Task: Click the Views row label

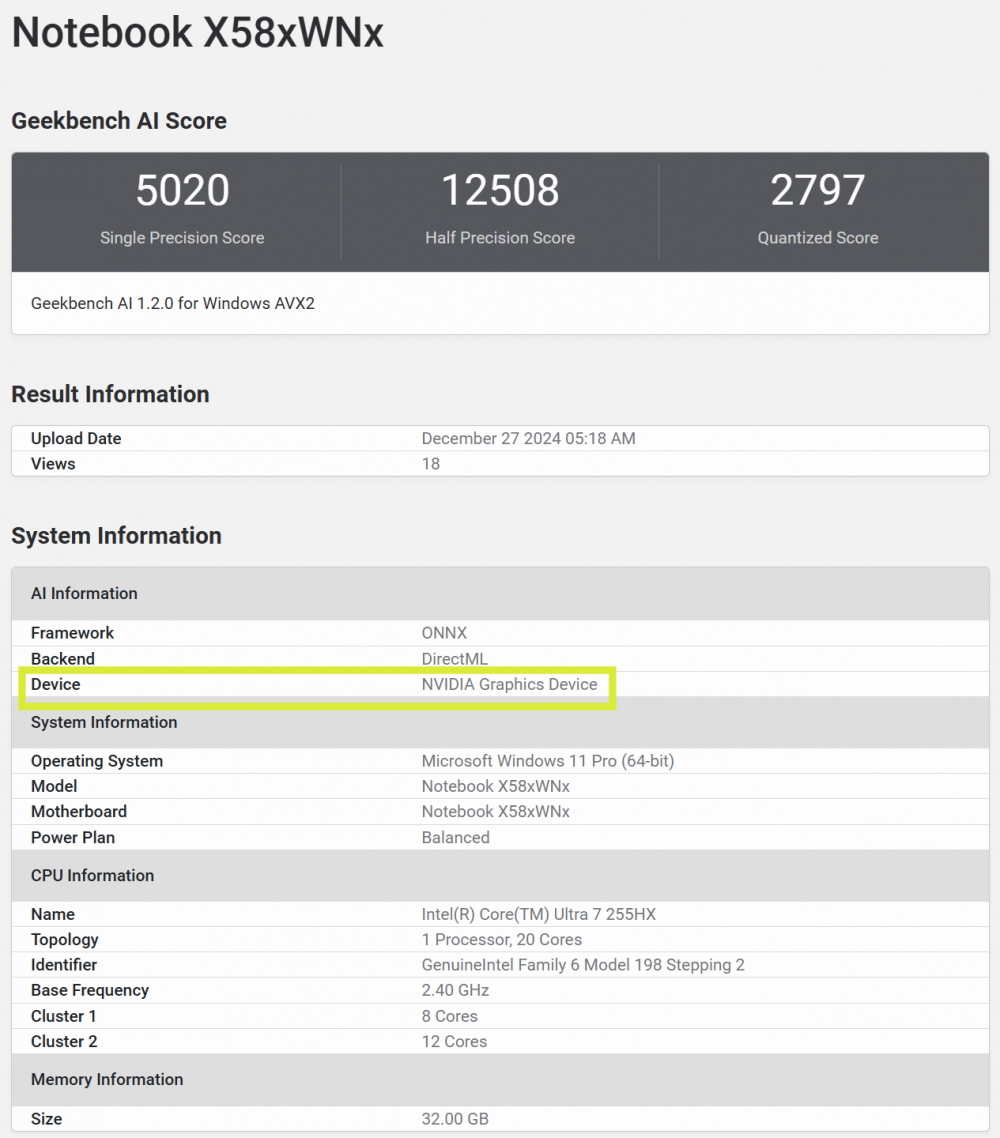Action: (53, 464)
